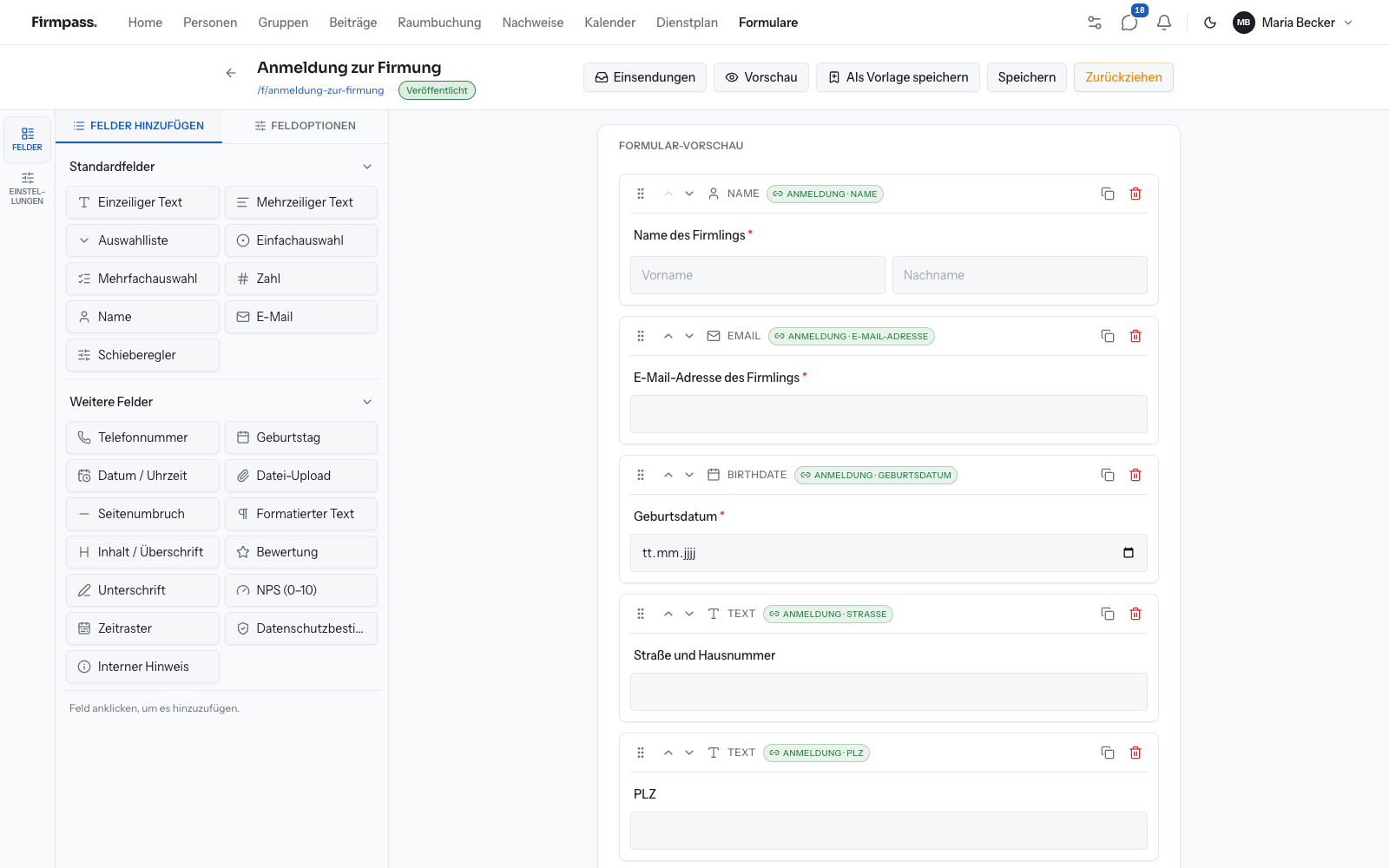The width and height of the screenshot is (1389, 868).
Task: Grab drag handle of Name field
Action: point(641,194)
